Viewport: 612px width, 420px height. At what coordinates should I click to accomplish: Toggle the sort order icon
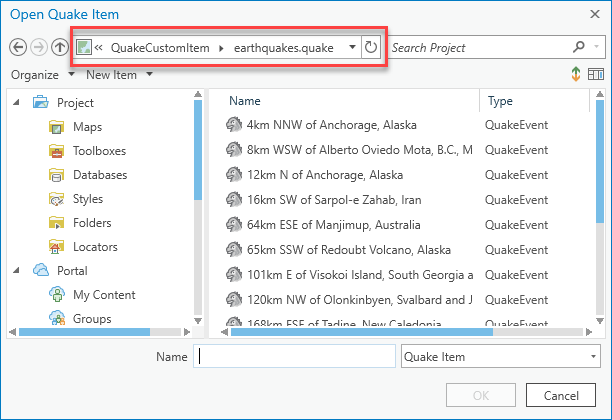tap(577, 75)
